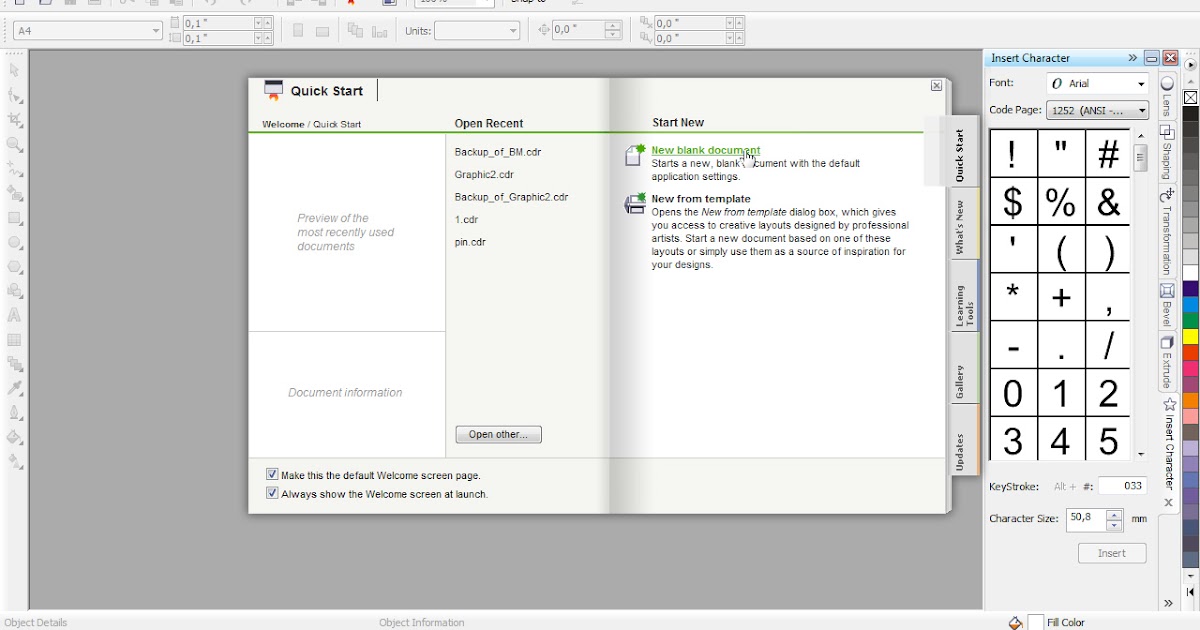Open the Units dropdown
This screenshot has width=1200, height=630.
[514, 31]
